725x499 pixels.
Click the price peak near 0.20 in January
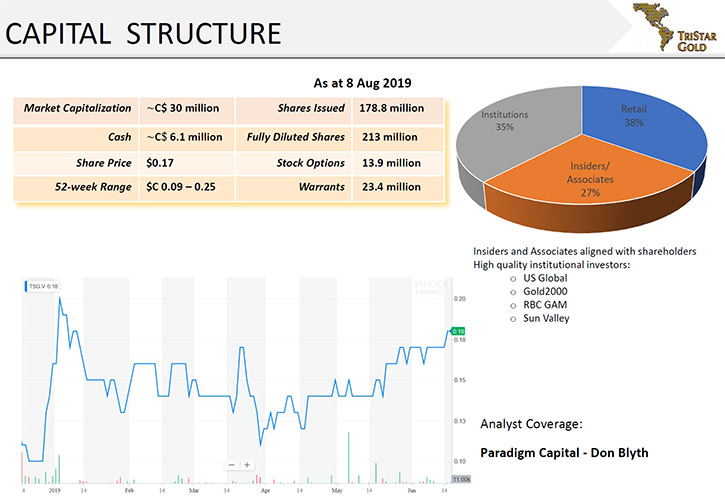(x=60, y=298)
